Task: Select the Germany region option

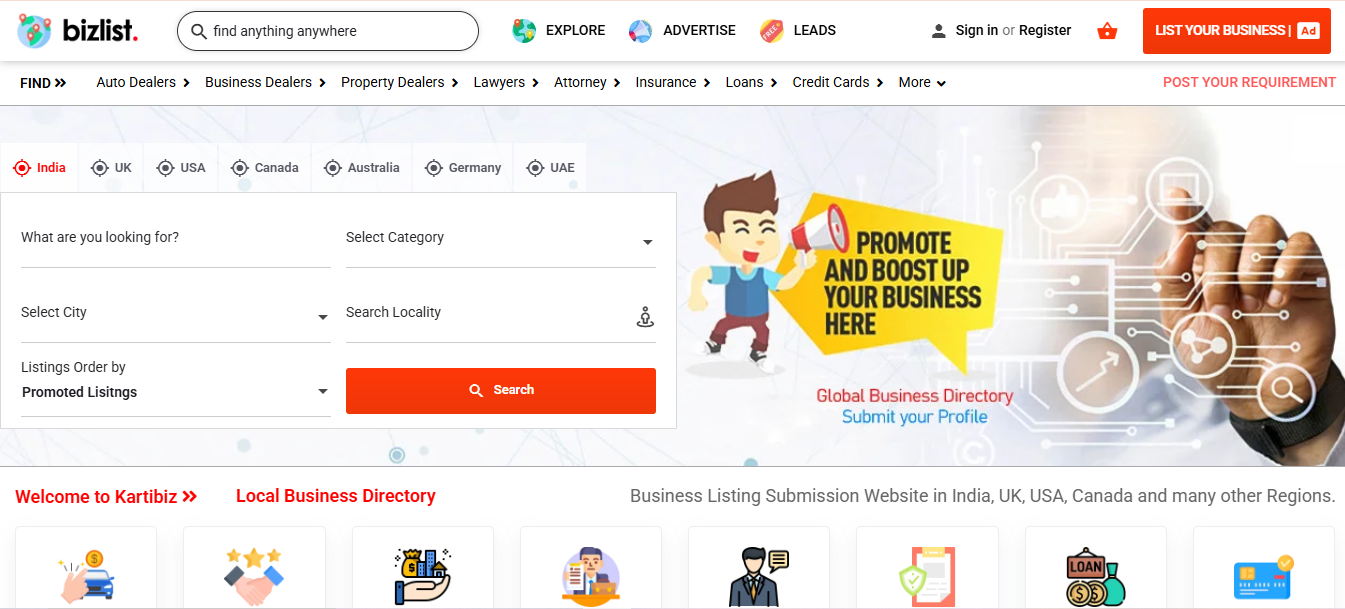Action: click(x=463, y=168)
